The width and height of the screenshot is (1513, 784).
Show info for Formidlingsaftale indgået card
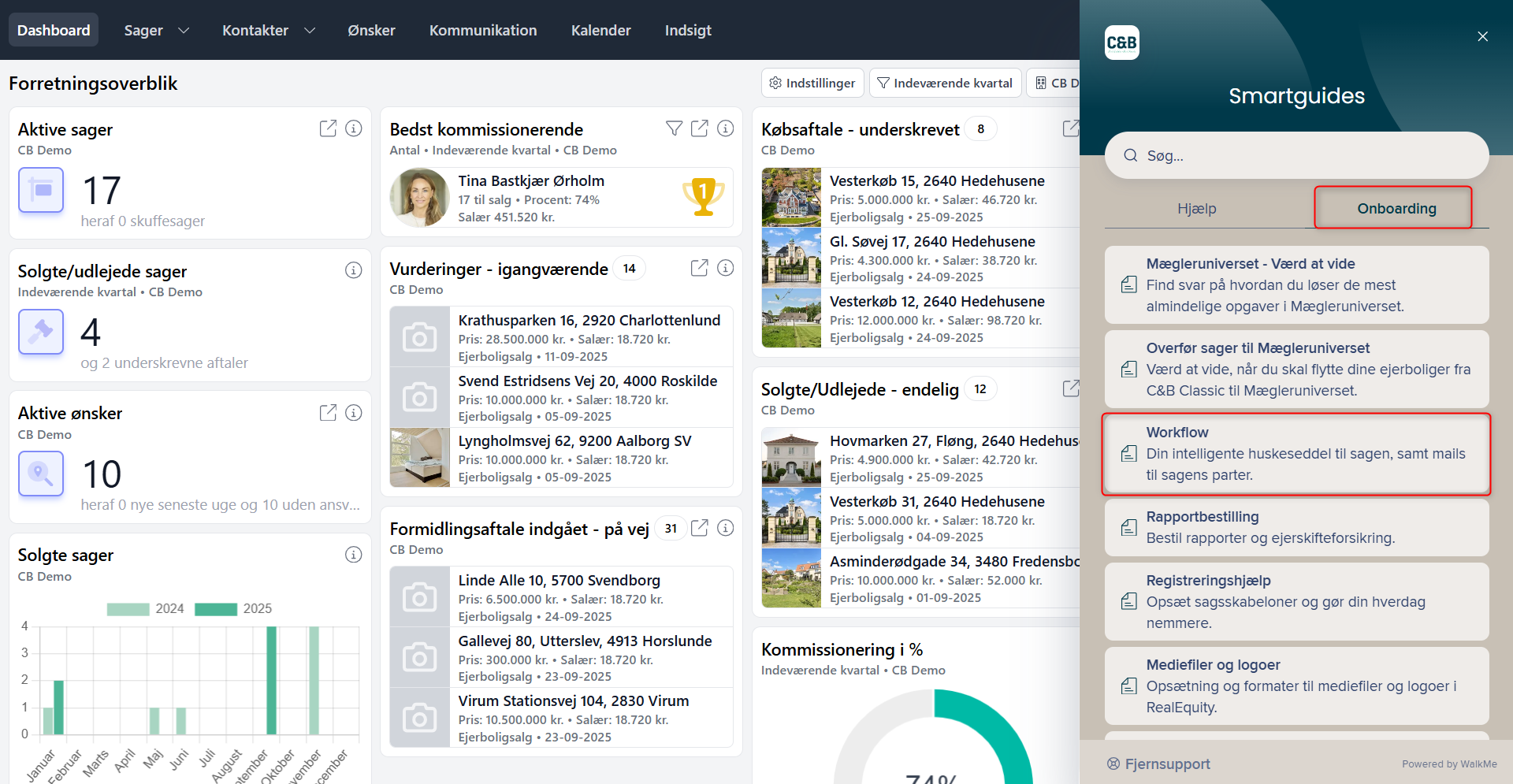click(726, 528)
